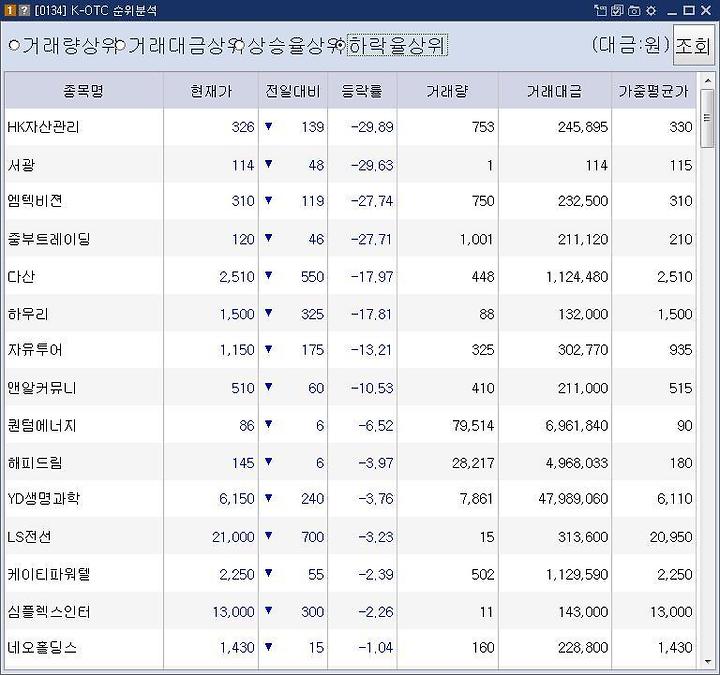Select the 퀀텀에너지 stock row

(350, 426)
